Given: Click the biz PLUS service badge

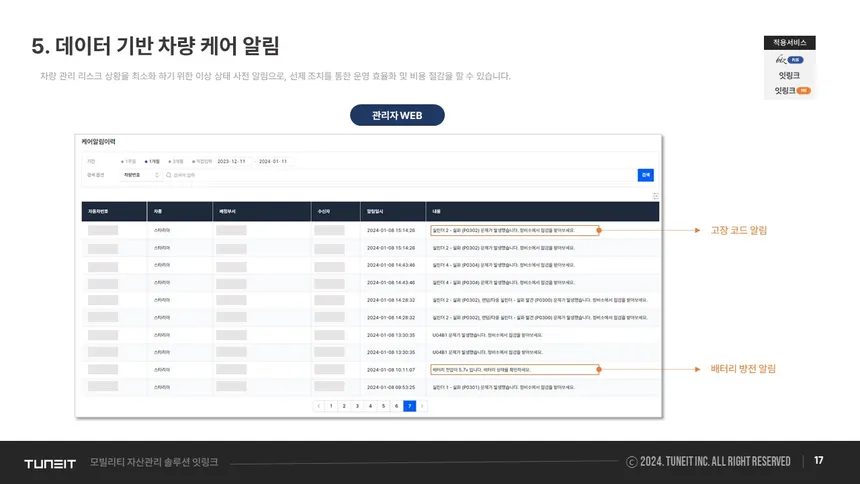Looking at the screenshot, I should 789,60.
